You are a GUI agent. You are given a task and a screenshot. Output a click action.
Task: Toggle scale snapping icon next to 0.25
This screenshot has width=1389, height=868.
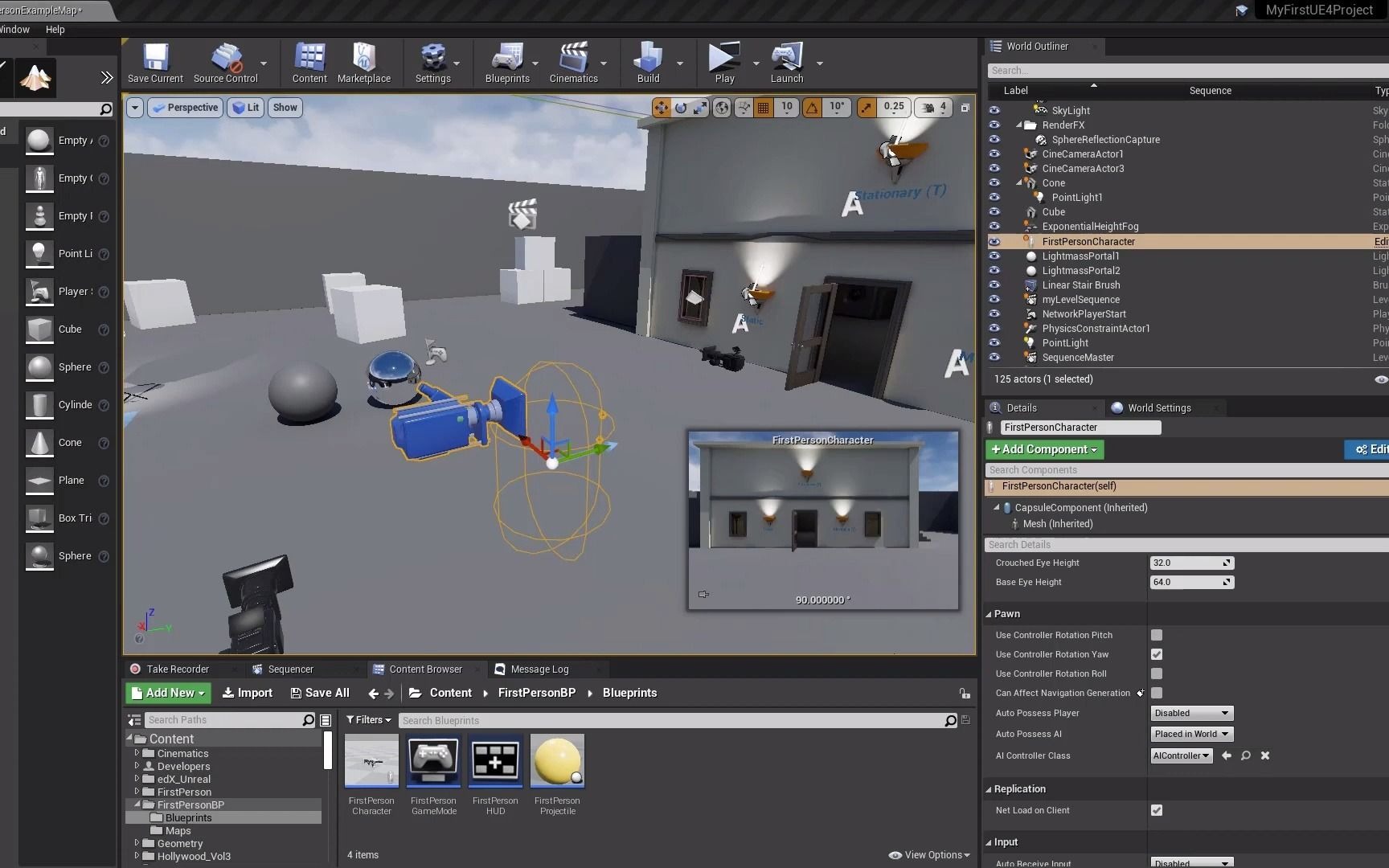[867, 108]
